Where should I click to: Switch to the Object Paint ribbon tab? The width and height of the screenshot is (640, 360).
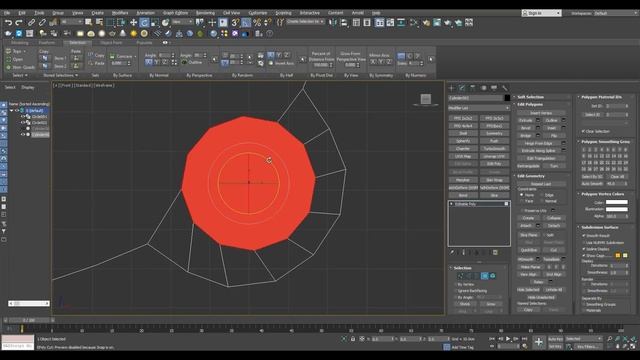111,42
